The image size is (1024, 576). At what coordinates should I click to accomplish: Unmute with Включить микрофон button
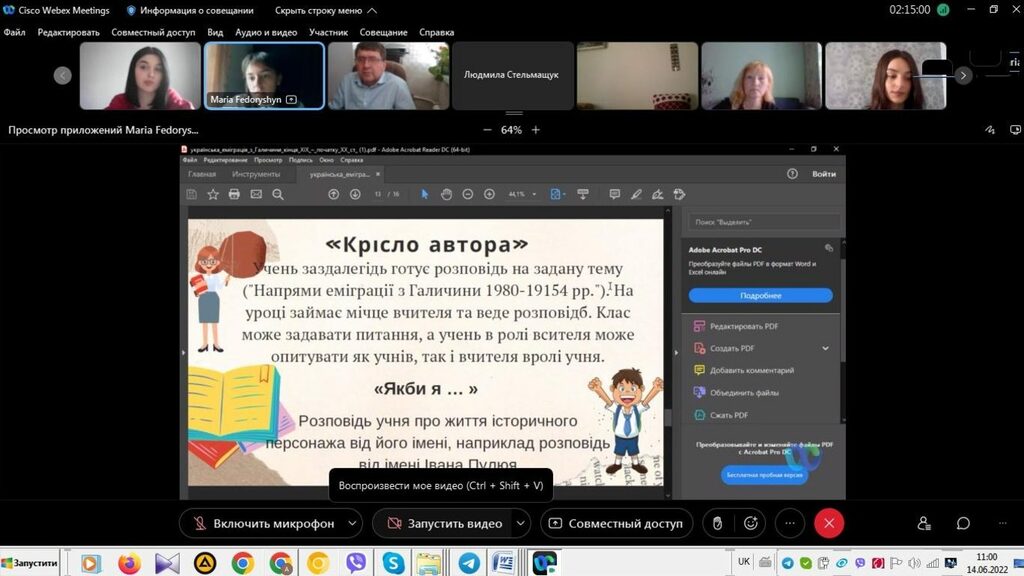(262, 523)
